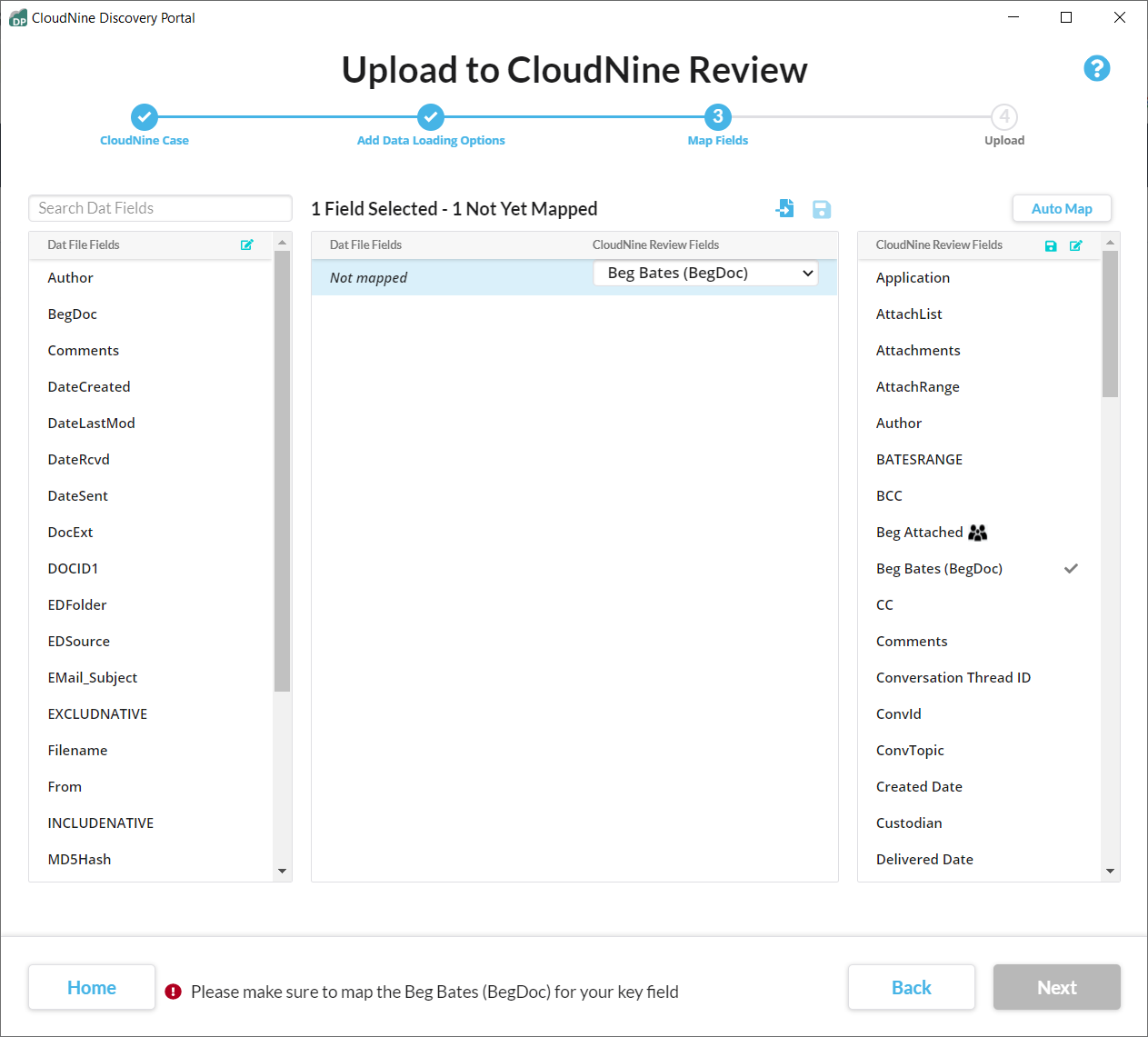
Task: Click inside the Search Dat Fields box
Action: (160, 208)
